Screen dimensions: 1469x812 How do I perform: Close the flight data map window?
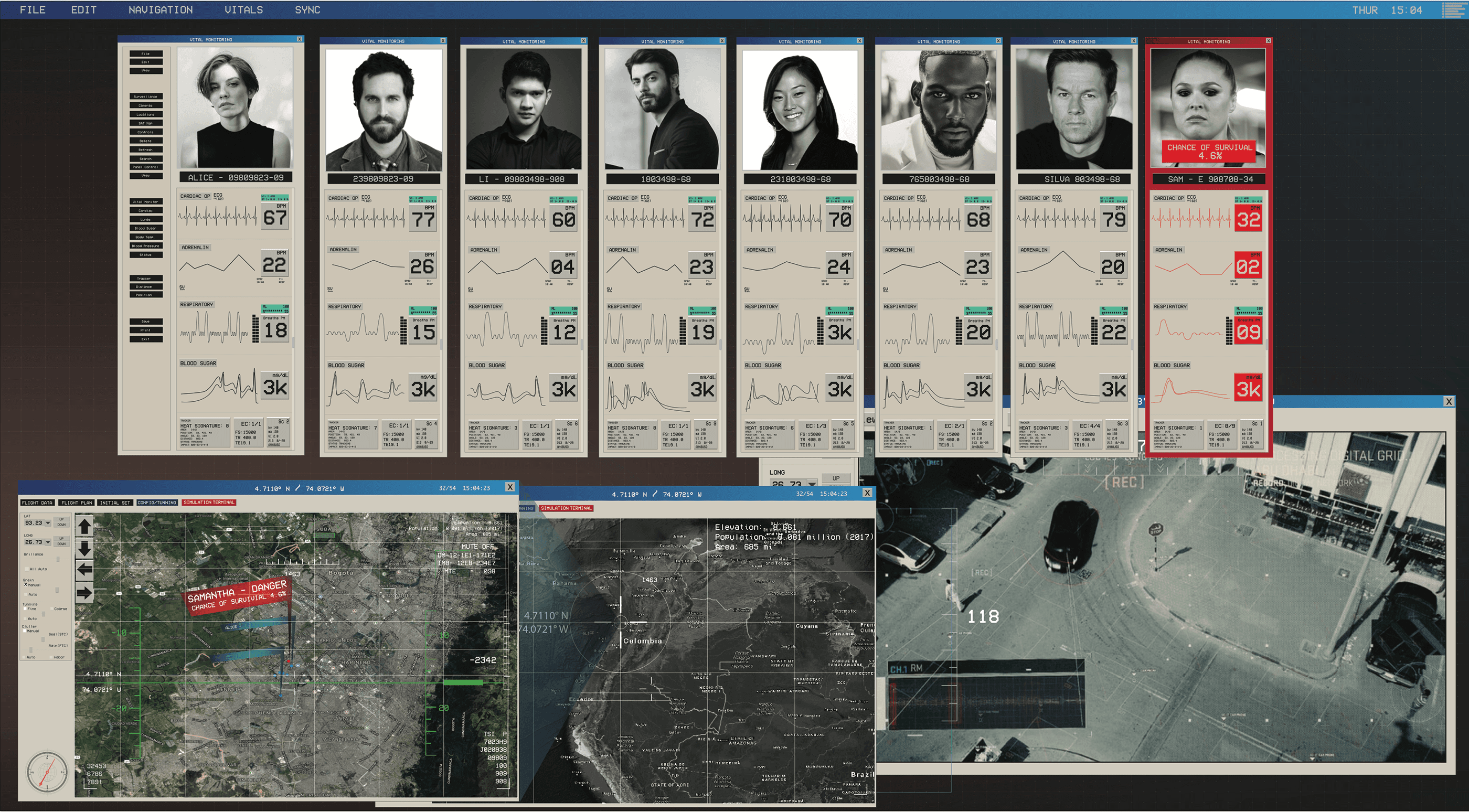point(510,487)
